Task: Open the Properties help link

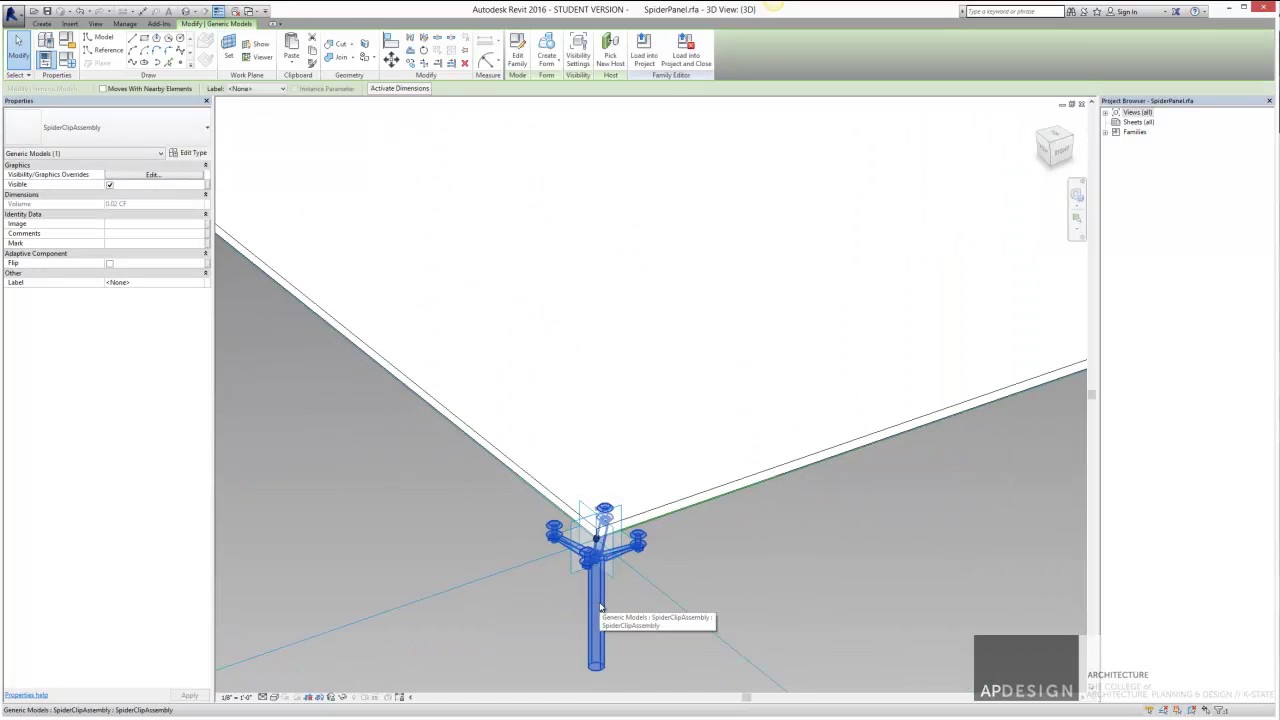Action: tap(26, 695)
